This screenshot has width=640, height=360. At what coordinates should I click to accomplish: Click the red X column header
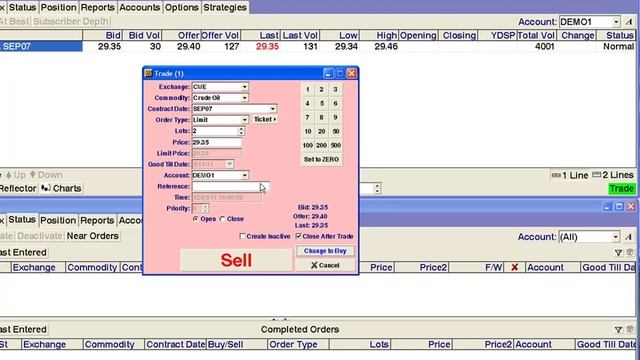tap(515, 267)
